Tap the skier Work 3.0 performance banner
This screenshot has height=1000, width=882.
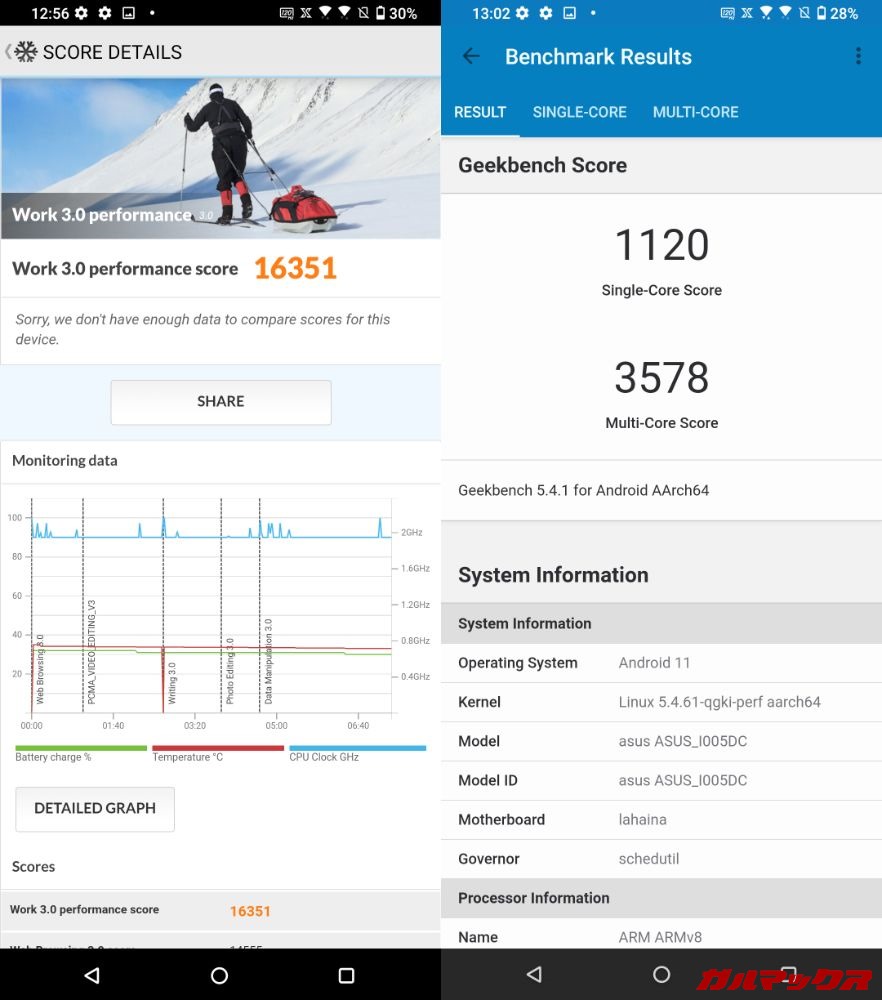point(220,158)
